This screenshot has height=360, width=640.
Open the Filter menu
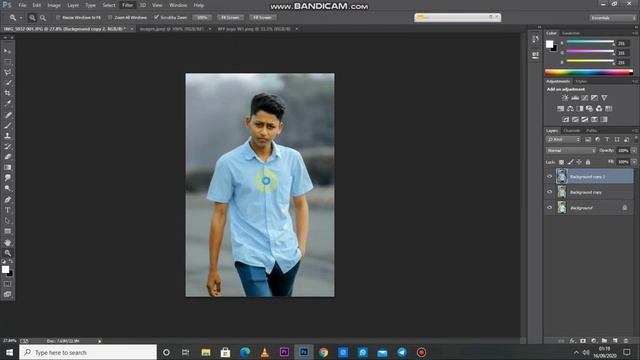127,5
